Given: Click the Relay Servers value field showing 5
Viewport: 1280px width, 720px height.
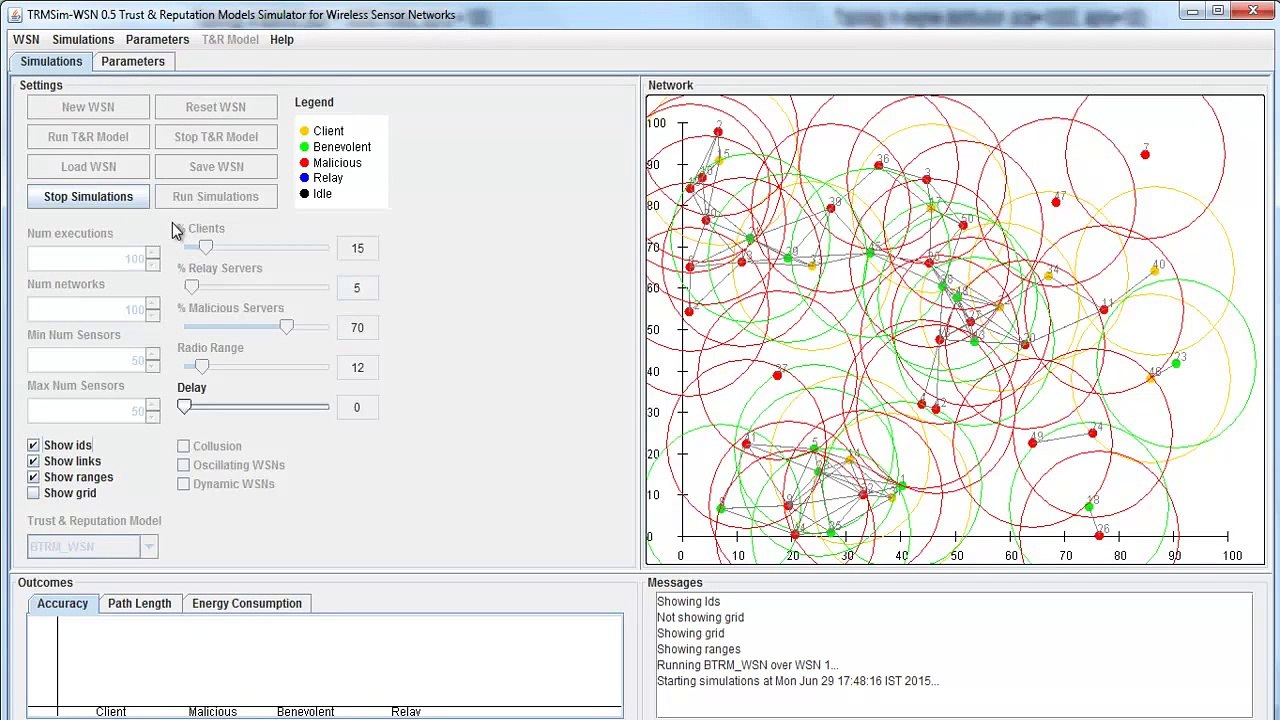Looking at the screenshot, I should click(357, 288).
